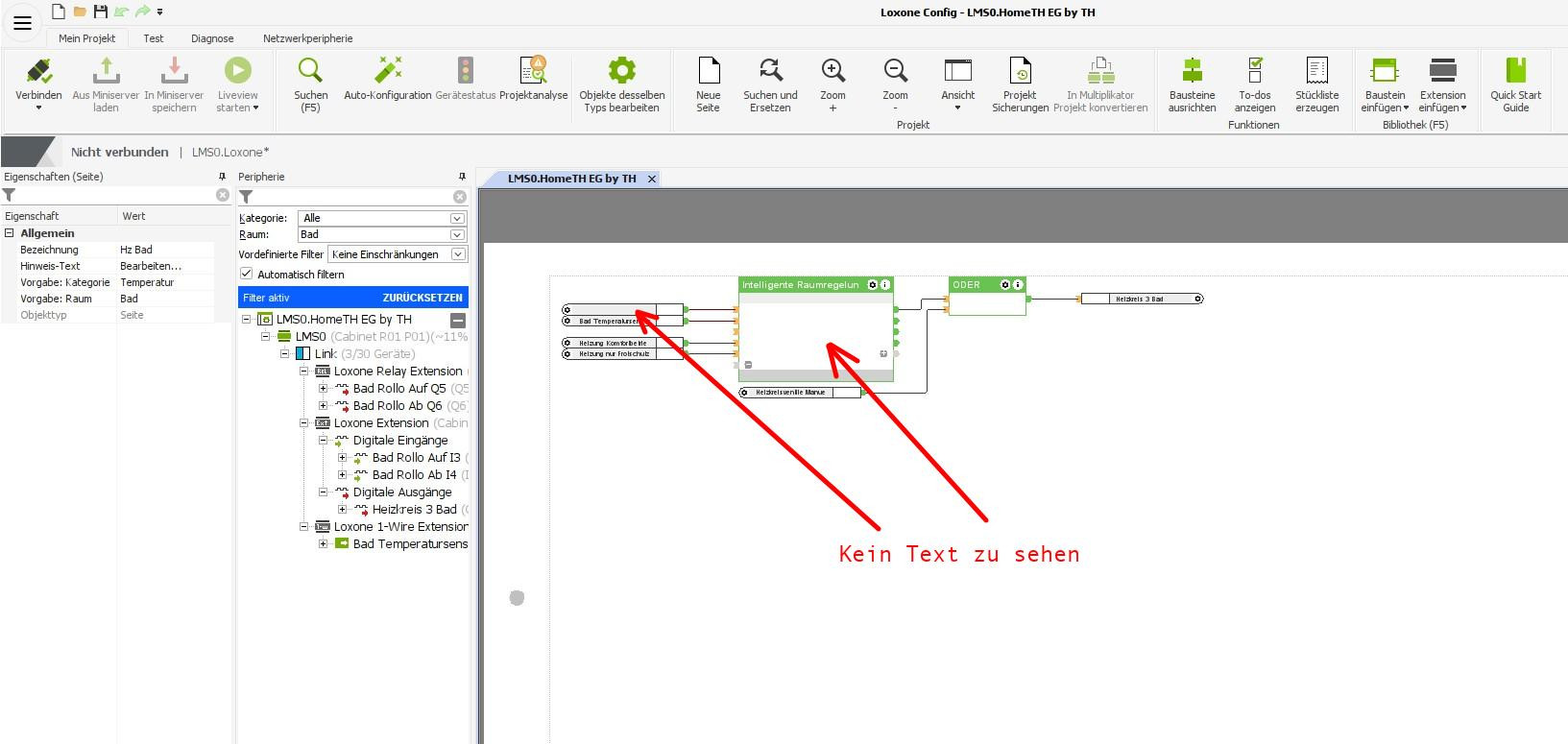This screenshot has width=1568, height=744.
Task: Click the Hinweis-Text Bearbeiten value
Action: pos(165,266)
